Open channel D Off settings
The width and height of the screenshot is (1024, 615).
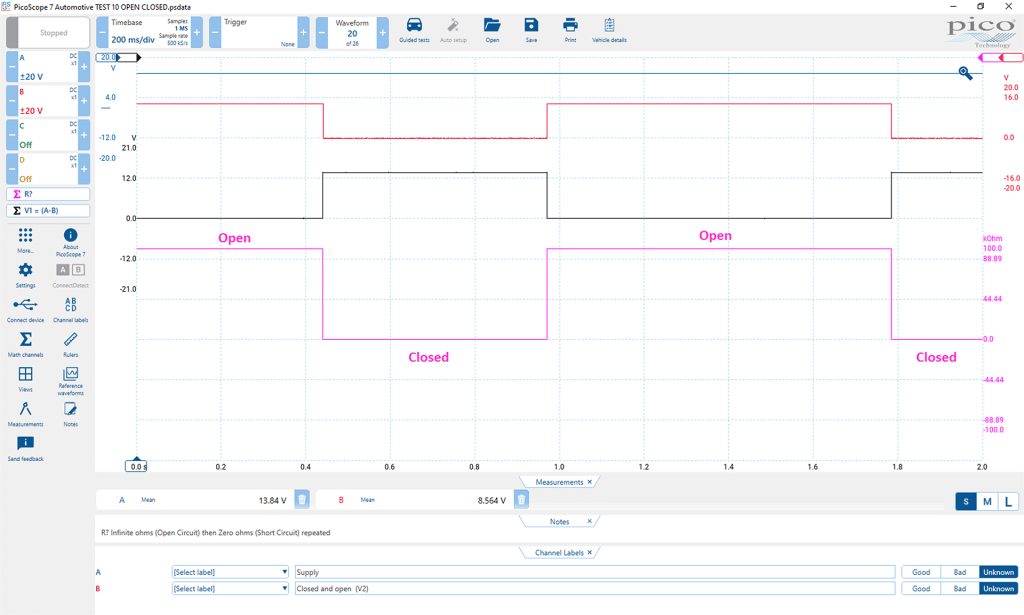48,168
